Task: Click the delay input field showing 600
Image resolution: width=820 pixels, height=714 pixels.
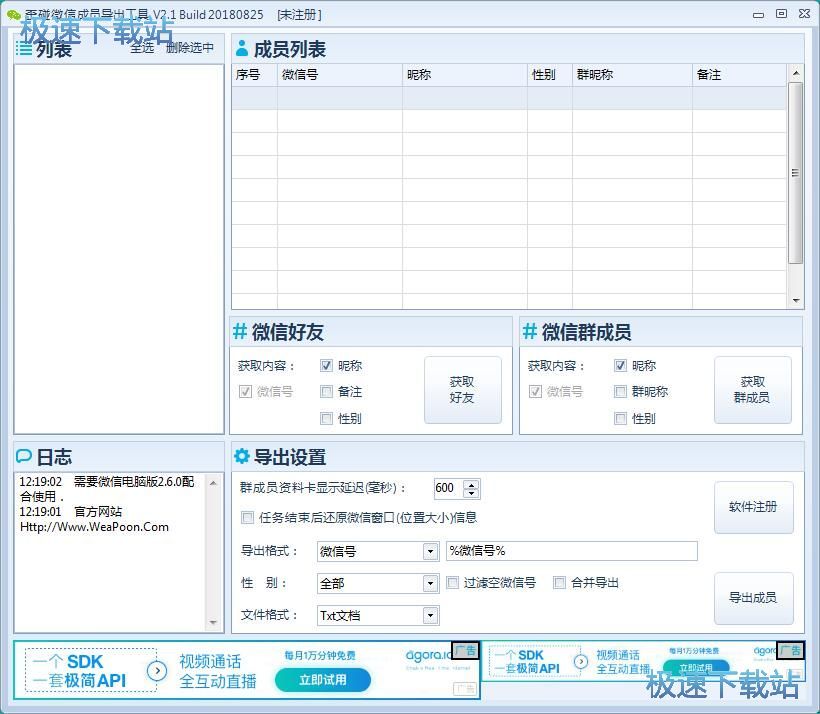Action: coord(449,488)
